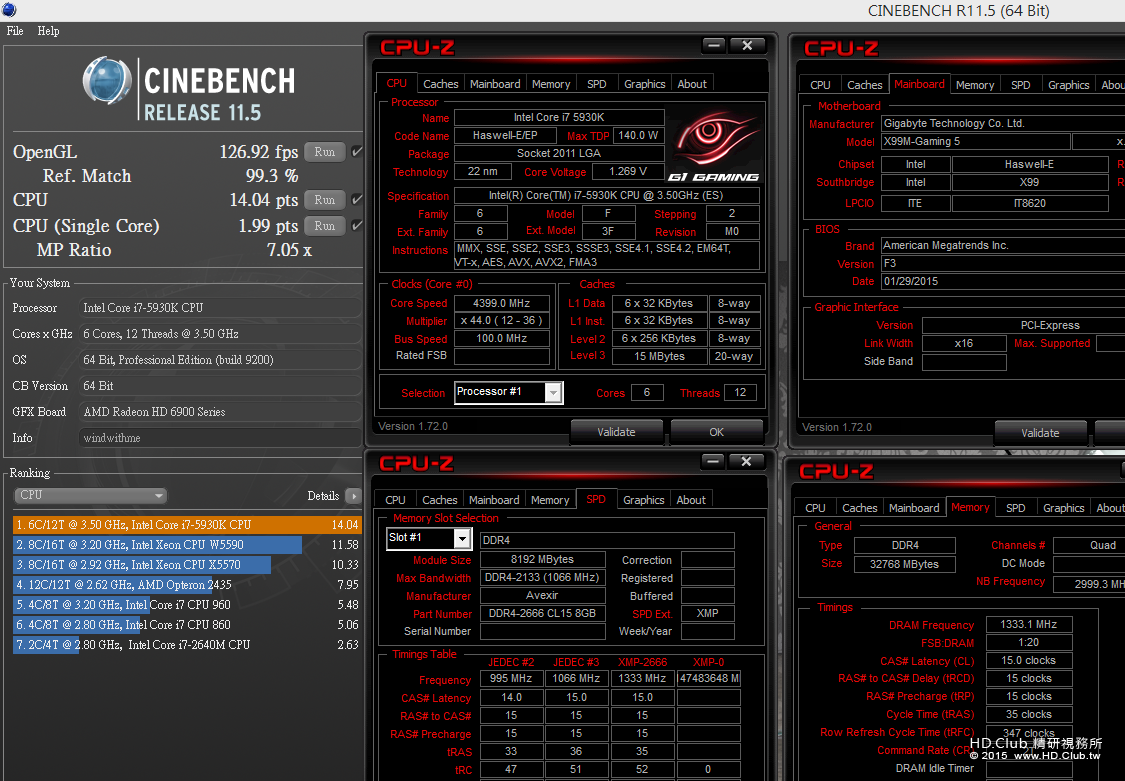
Task: Click Validate in the CPU tab's CPU-Z window
Action: click(616, 432)
